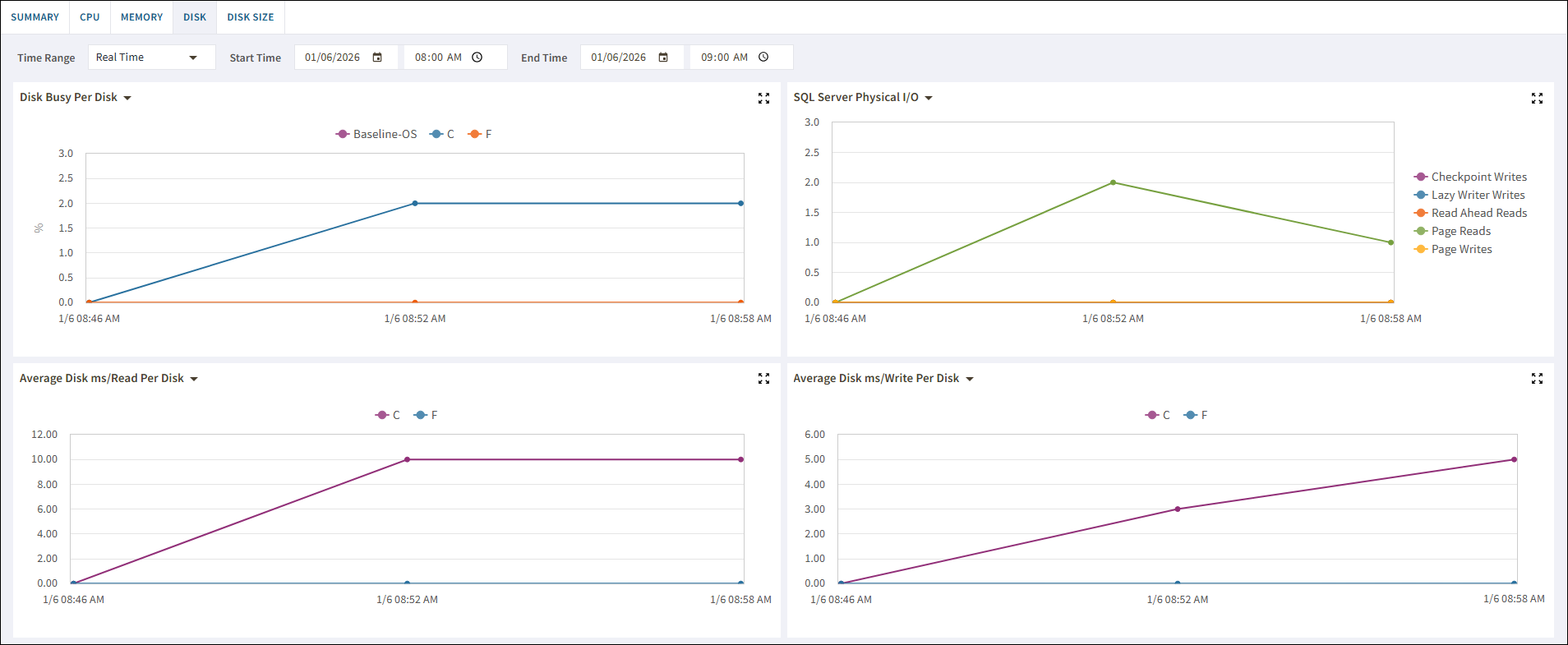Click the orange F legend marker in Disk Busy
The image size is (1568, 645).
click(474, 134)
